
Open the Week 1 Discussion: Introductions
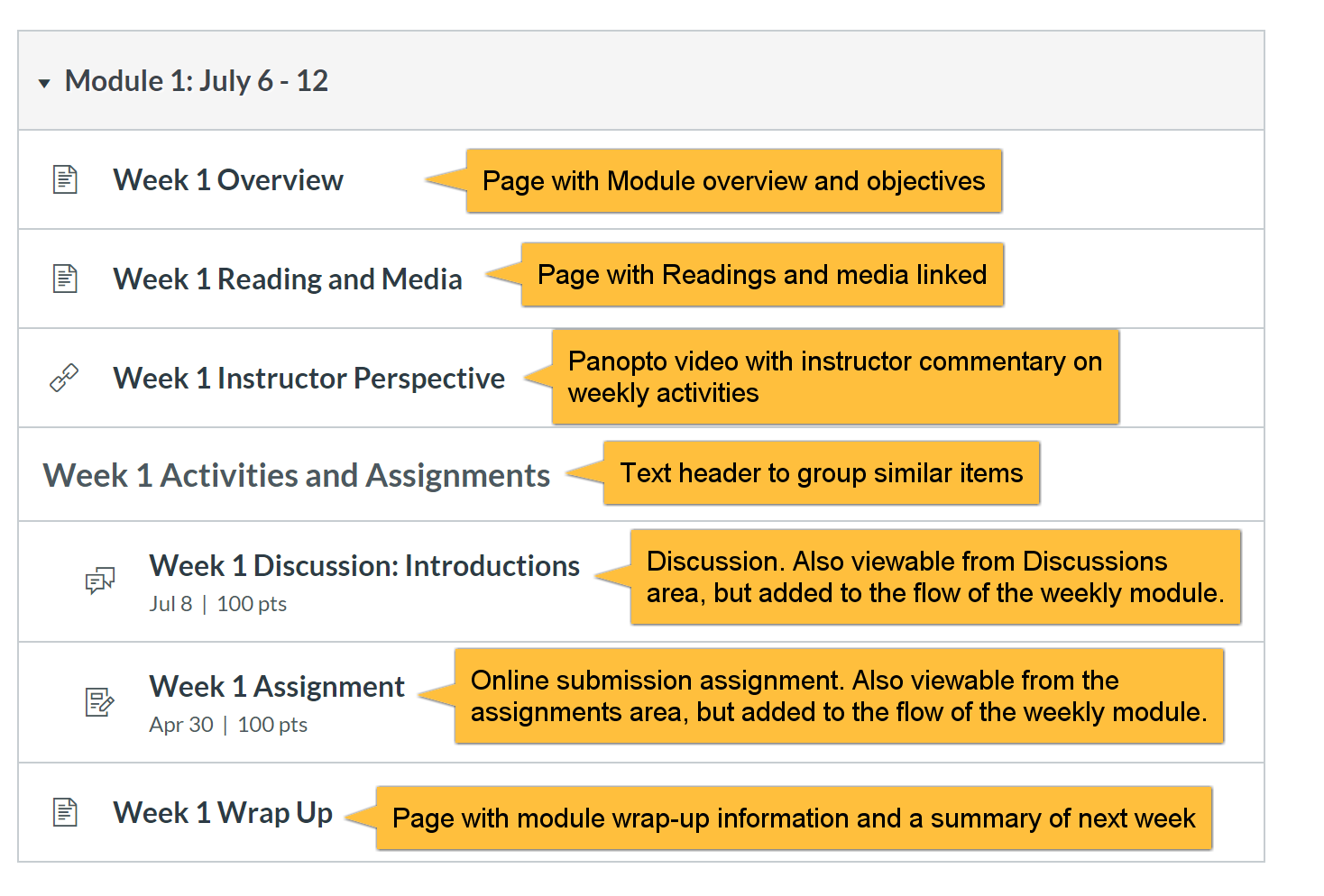[363, 566]
